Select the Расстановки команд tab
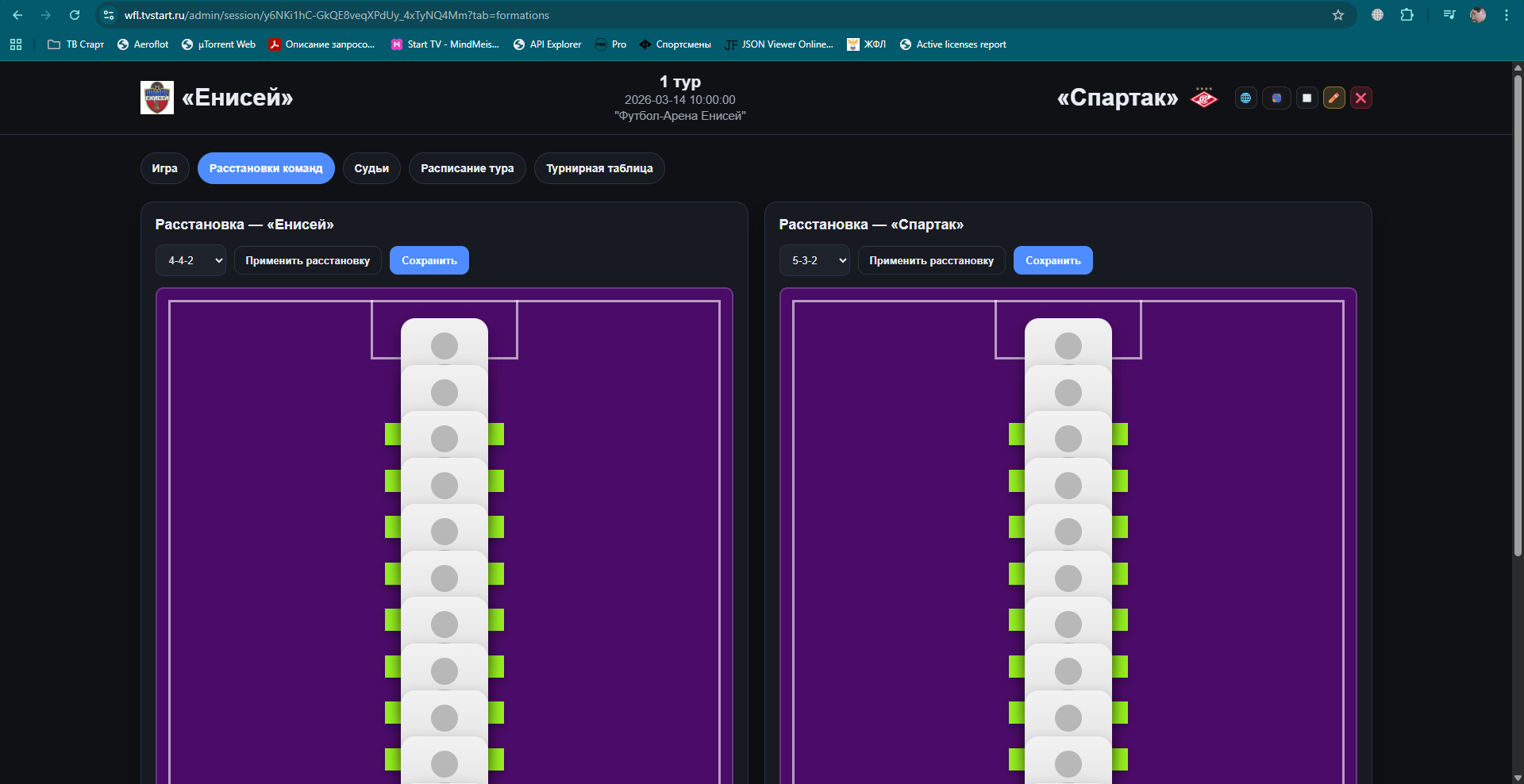This screenshot has height=784, width=1524. point(266,168)
